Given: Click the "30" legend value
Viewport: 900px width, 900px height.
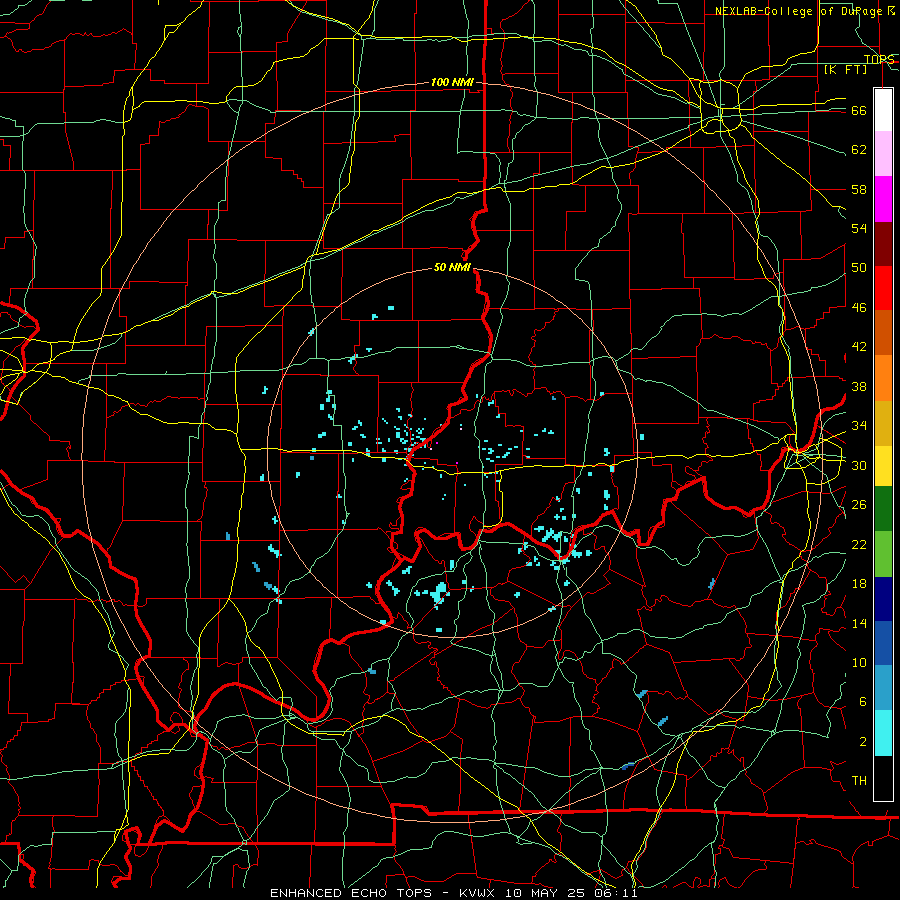Looking at the screenshot, I should point(859,465).
